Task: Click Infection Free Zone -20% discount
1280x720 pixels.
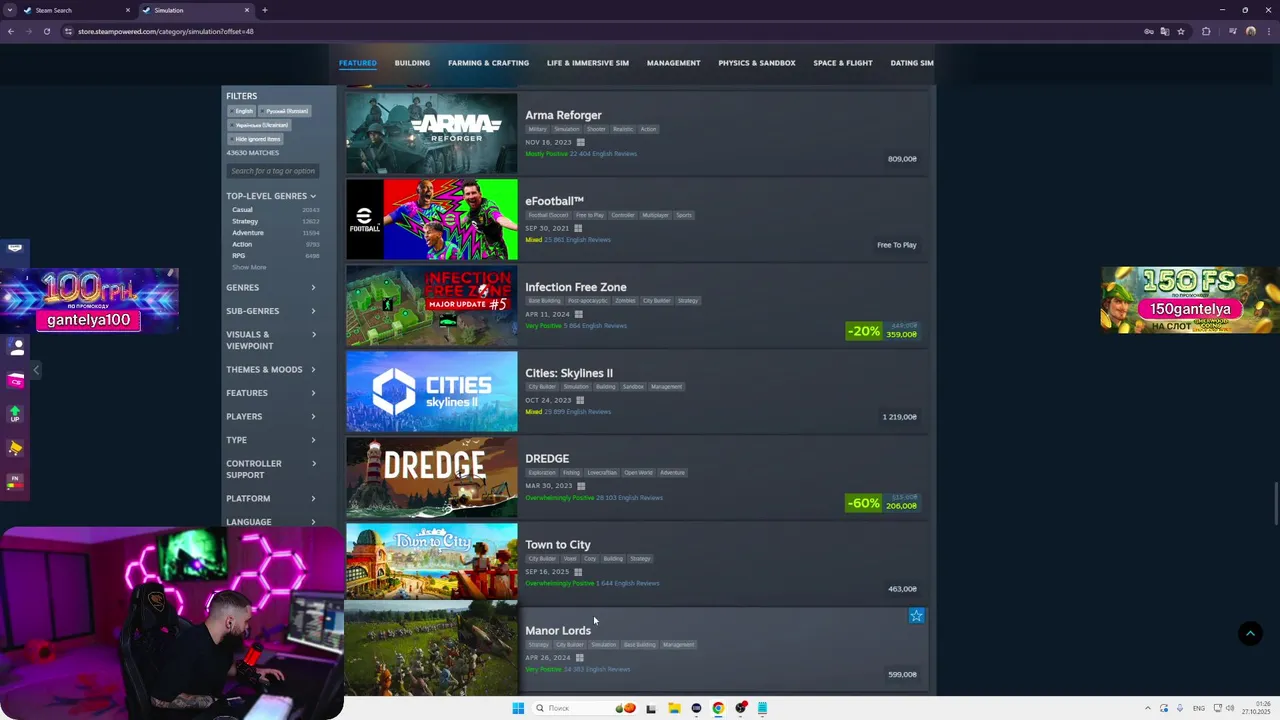Action: (x=882, y=330)
